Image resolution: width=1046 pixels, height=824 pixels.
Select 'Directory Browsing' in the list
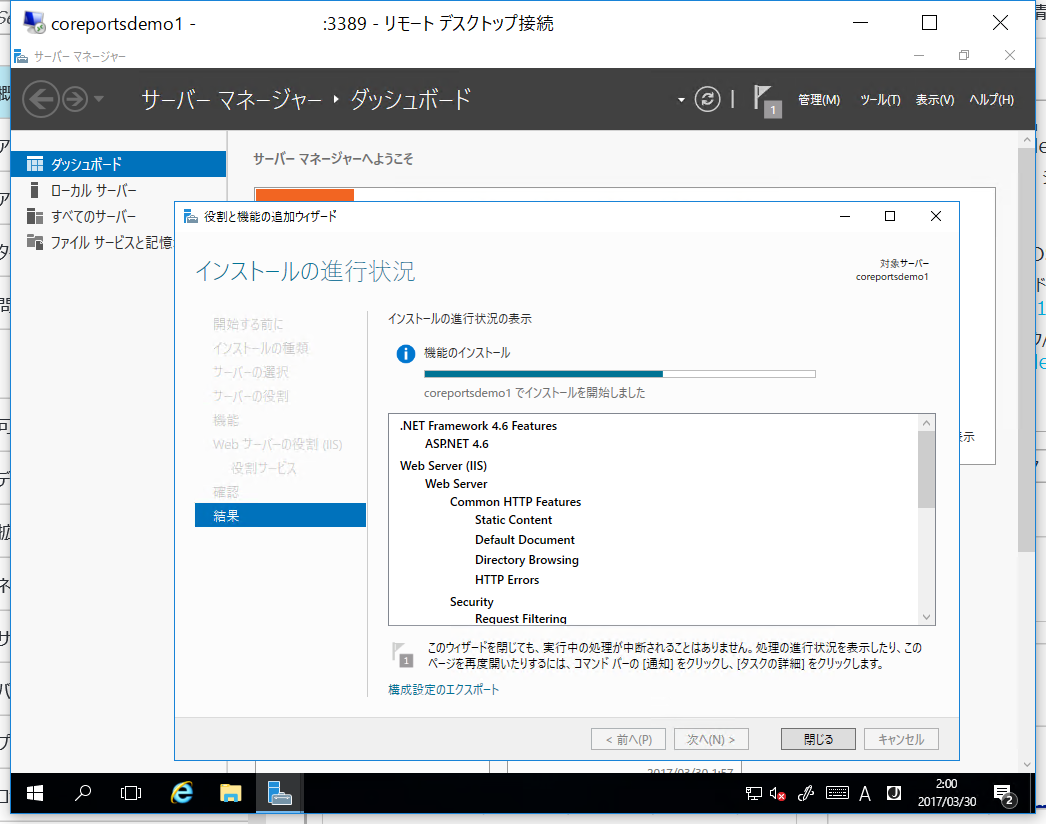pos(527,560)
